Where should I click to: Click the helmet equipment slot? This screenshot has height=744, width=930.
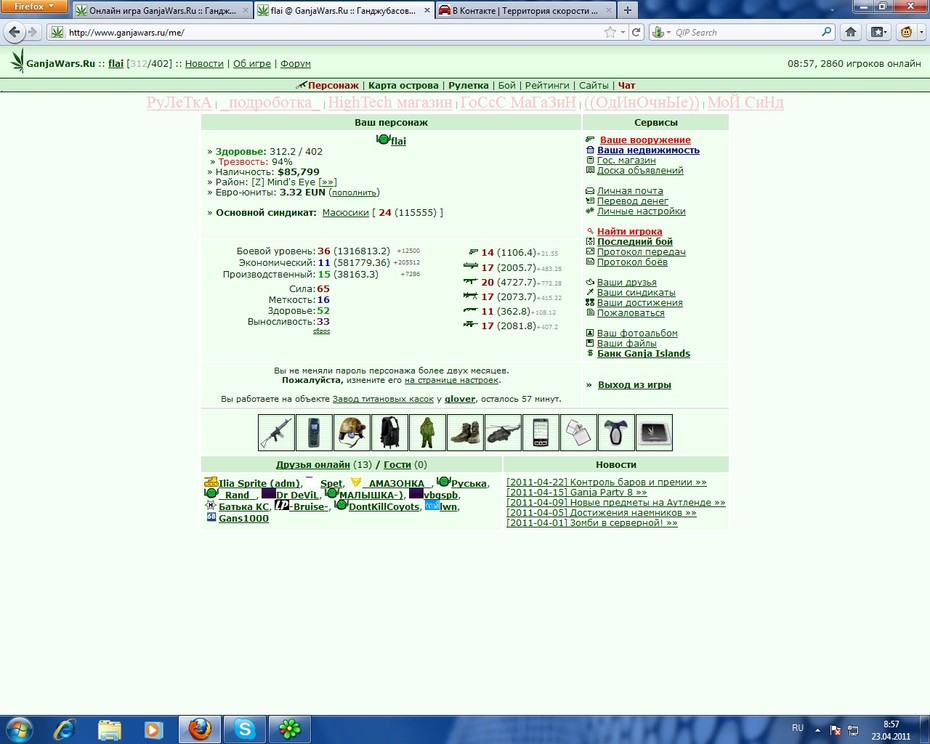[352, 433]
